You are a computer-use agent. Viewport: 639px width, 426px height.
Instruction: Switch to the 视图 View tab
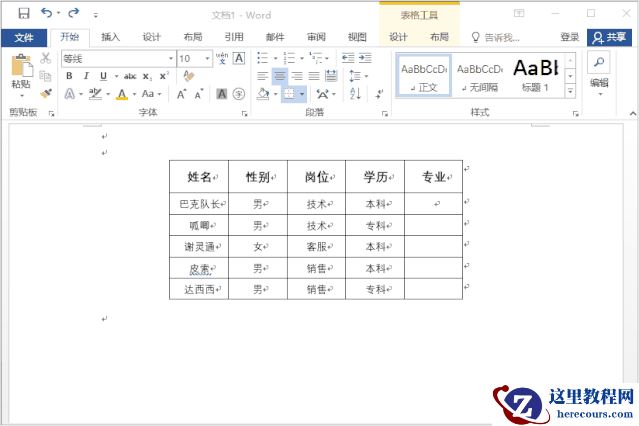357,37
